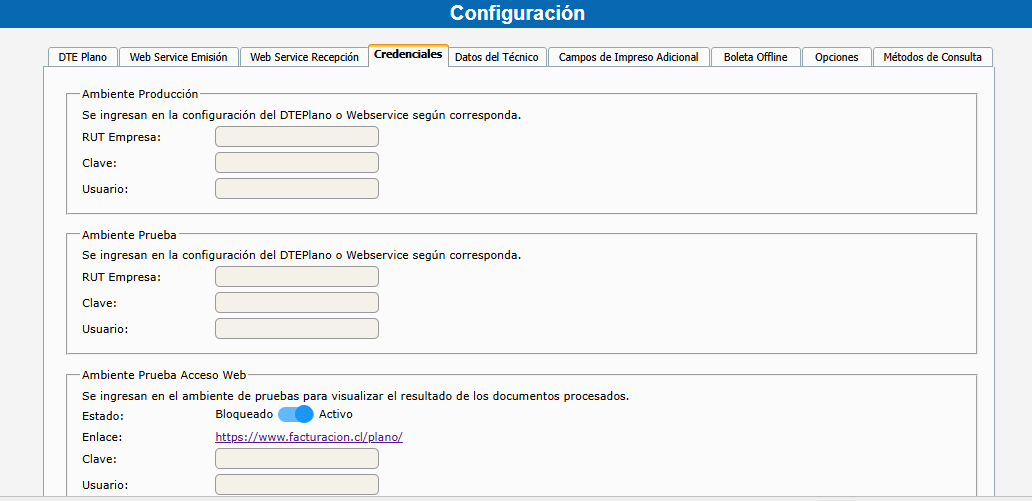The height and width of the screenshot is (501, 1032).
Task: Open the Datos del Técnico tab
Action: tap(497, 57)
